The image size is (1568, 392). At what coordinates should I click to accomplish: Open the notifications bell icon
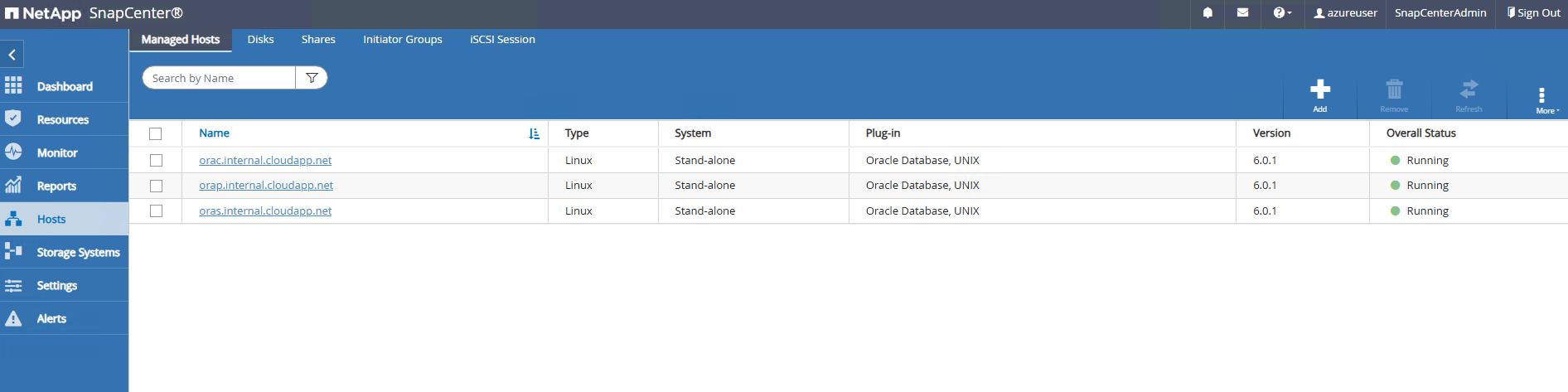[x=1207, y=13]
